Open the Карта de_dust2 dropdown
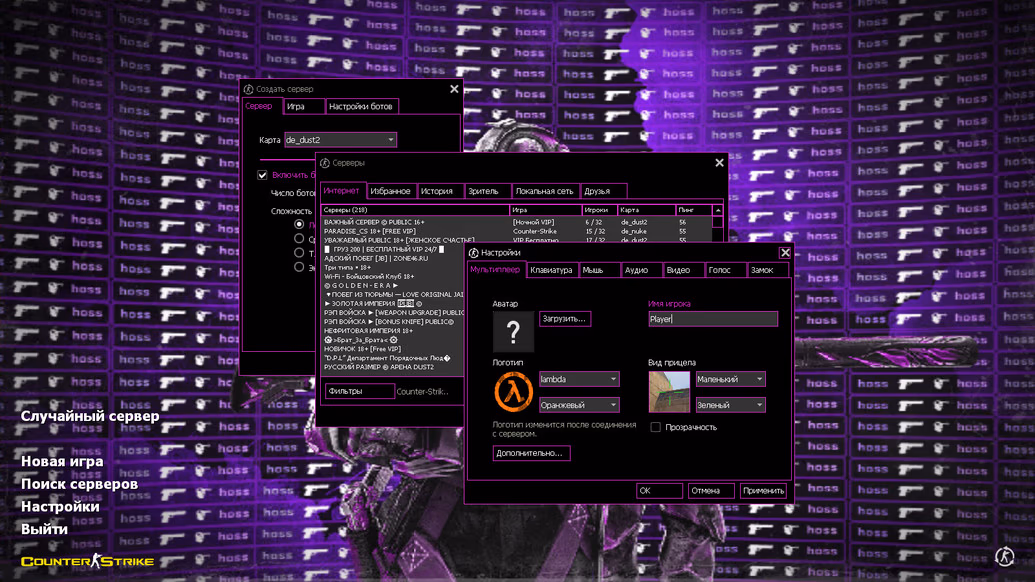 (340, 140)
